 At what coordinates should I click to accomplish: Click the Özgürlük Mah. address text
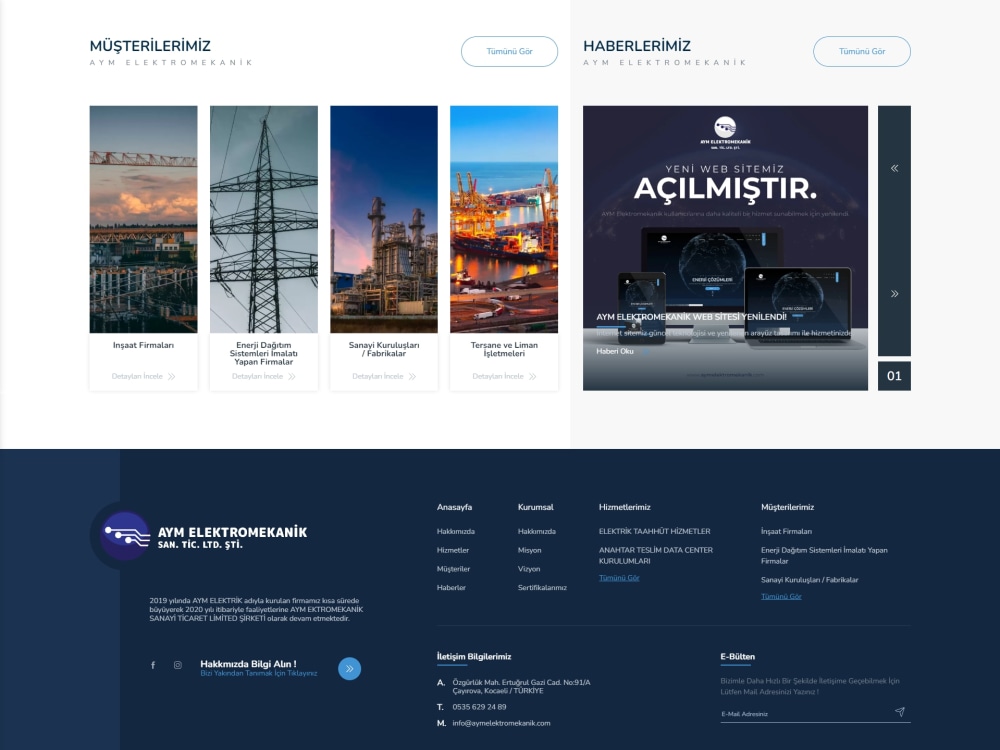tap(521, 687)
